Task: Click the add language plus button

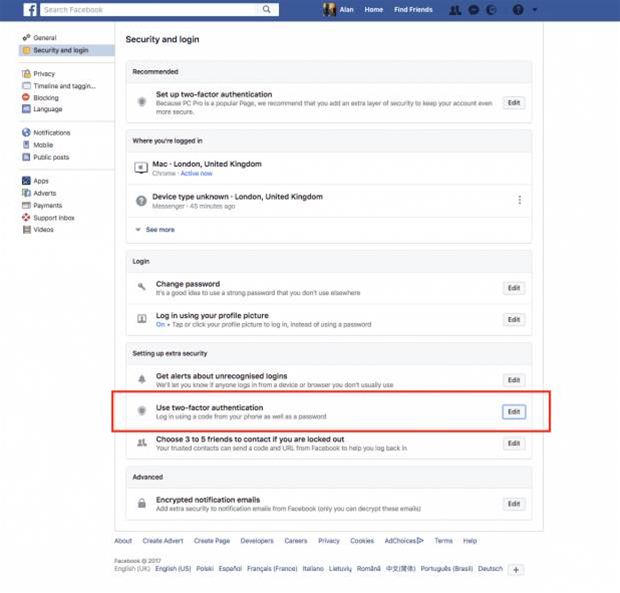Action: coord(515,569)
